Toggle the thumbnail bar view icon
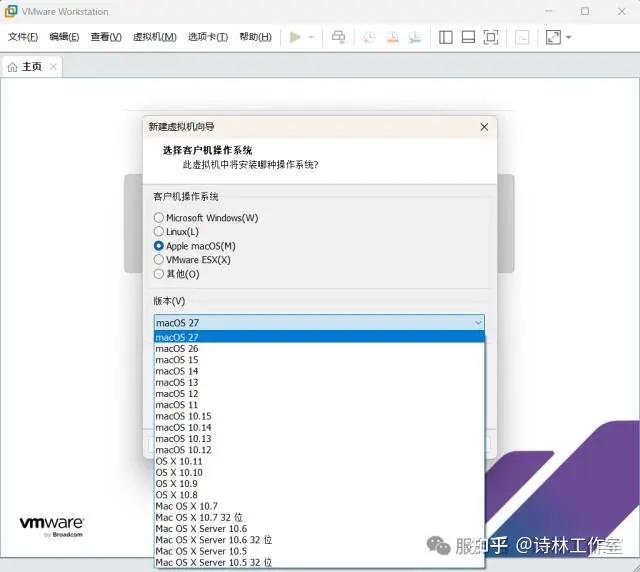 point(468,37)
